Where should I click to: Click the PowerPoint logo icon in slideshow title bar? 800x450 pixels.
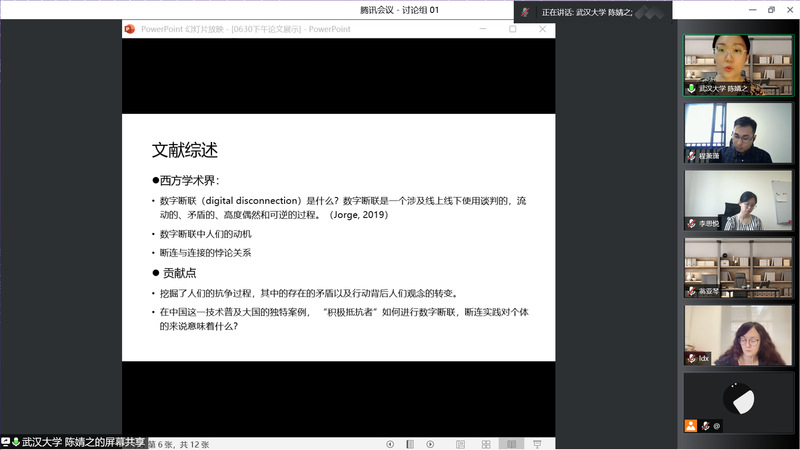129,29
